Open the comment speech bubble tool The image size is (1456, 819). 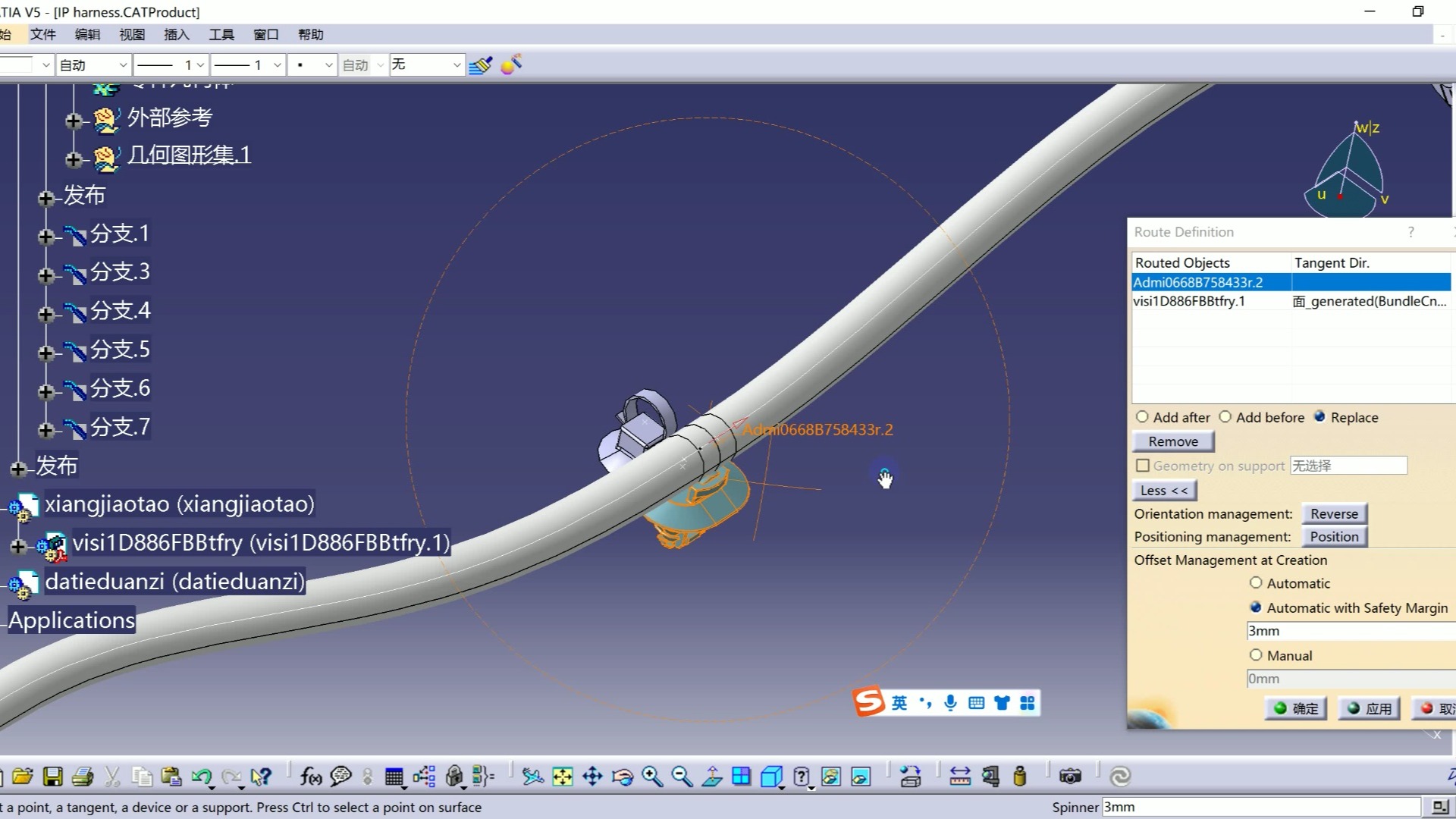click(x=340, y=776)
